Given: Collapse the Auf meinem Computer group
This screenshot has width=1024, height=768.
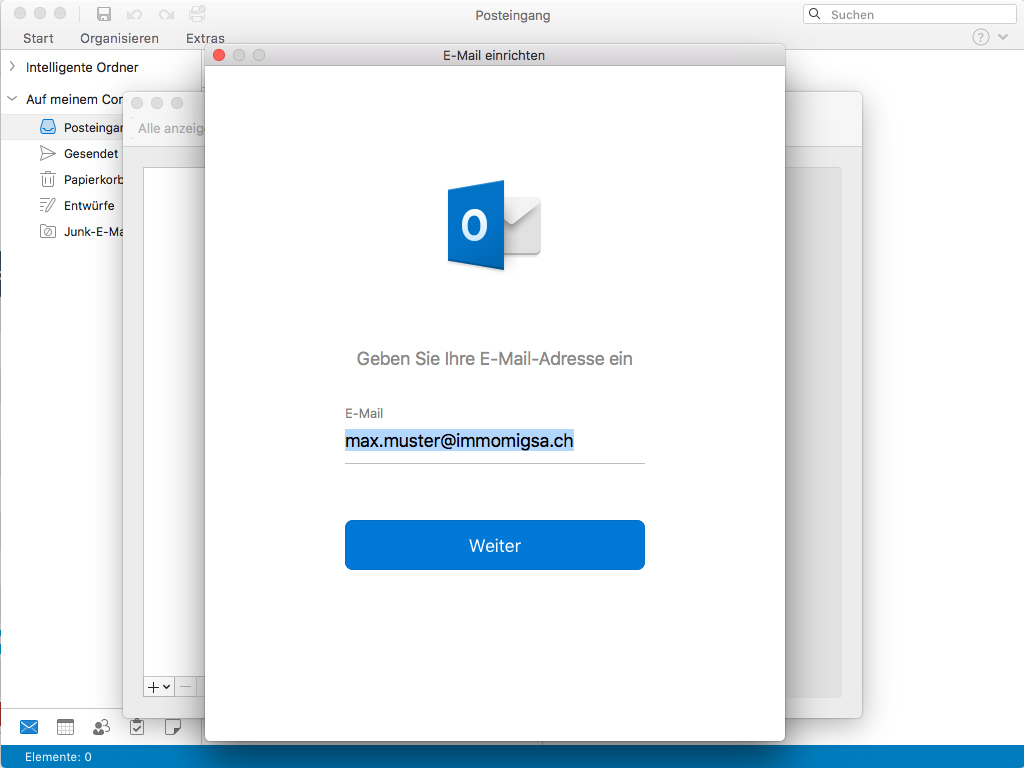Looking at the screenshot, I should point(12,99).
